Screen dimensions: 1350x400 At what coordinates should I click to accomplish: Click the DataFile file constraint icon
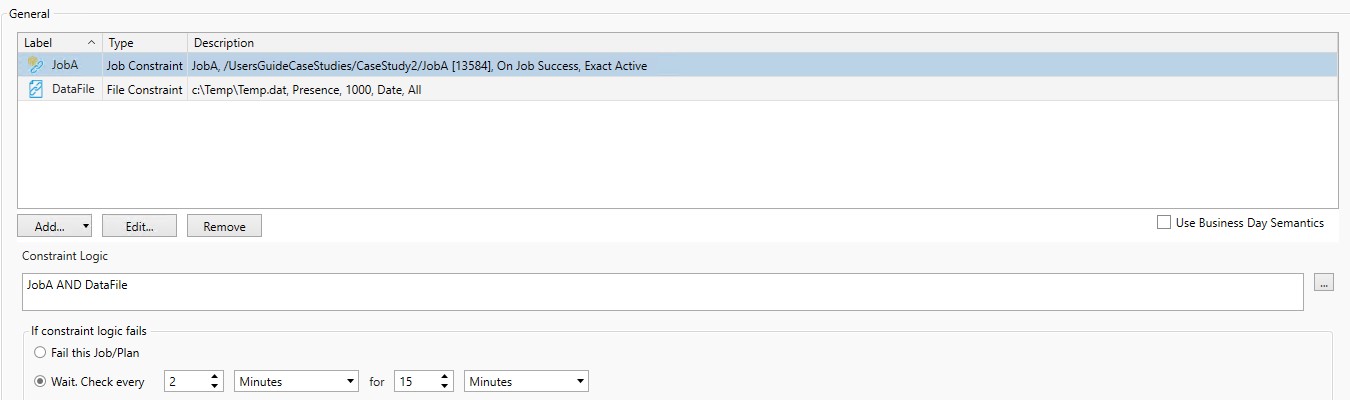pos(36,90)
